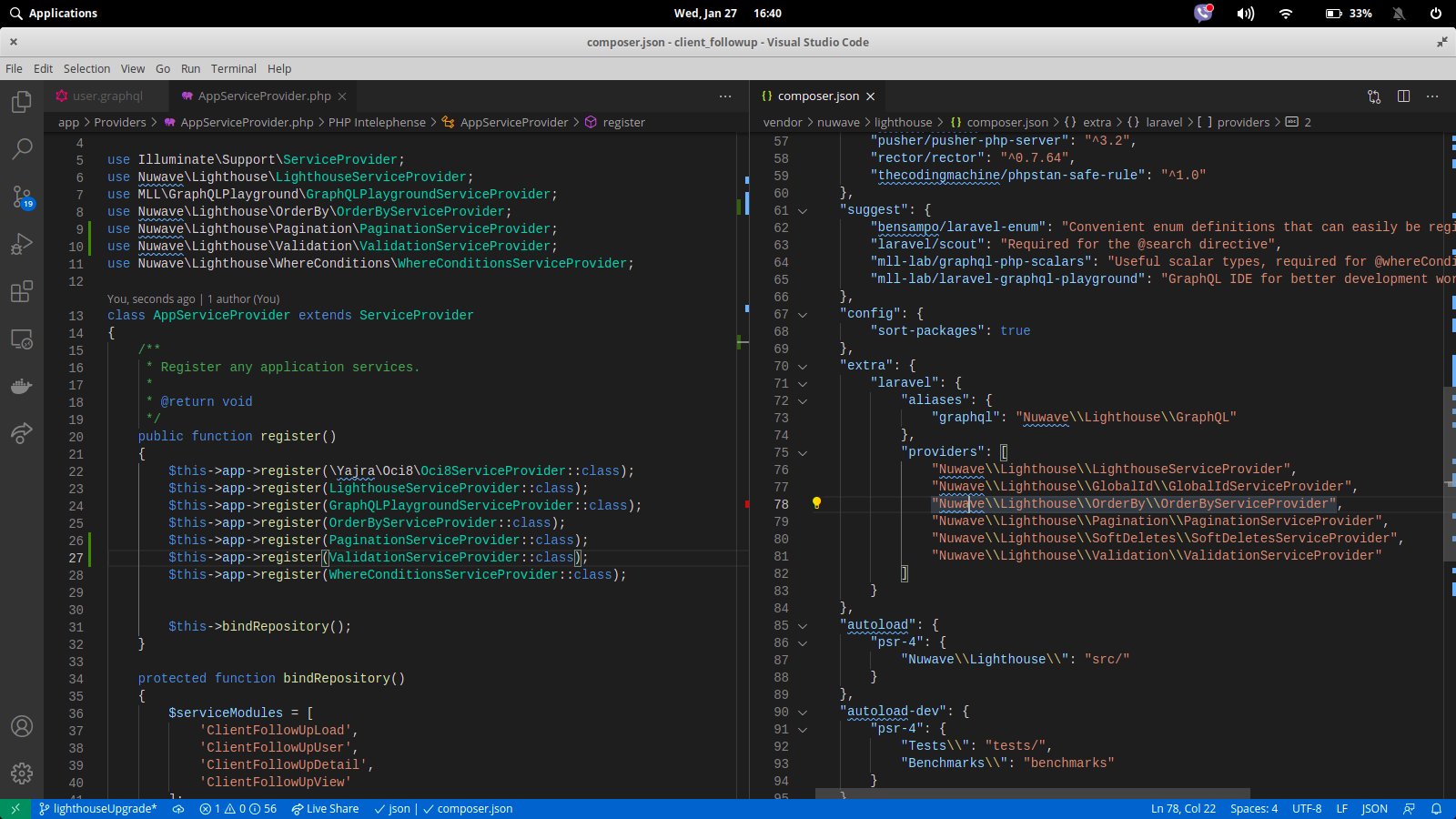Collapse the "aliases" block at line 72
Image resolution: width=1456 pixels, height=819 pixels.
(803, 400)
